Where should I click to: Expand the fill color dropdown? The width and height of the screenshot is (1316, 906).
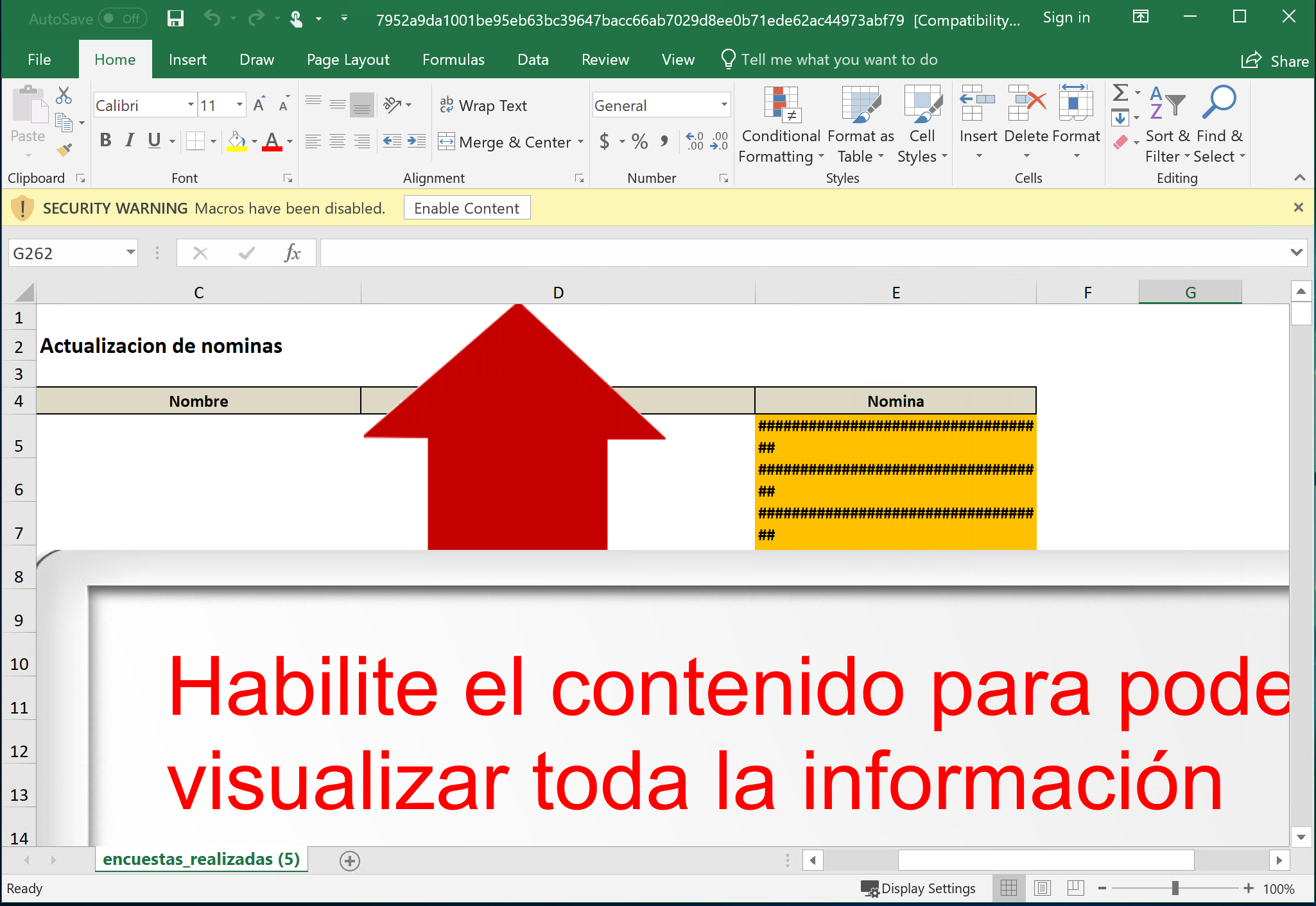254,141
